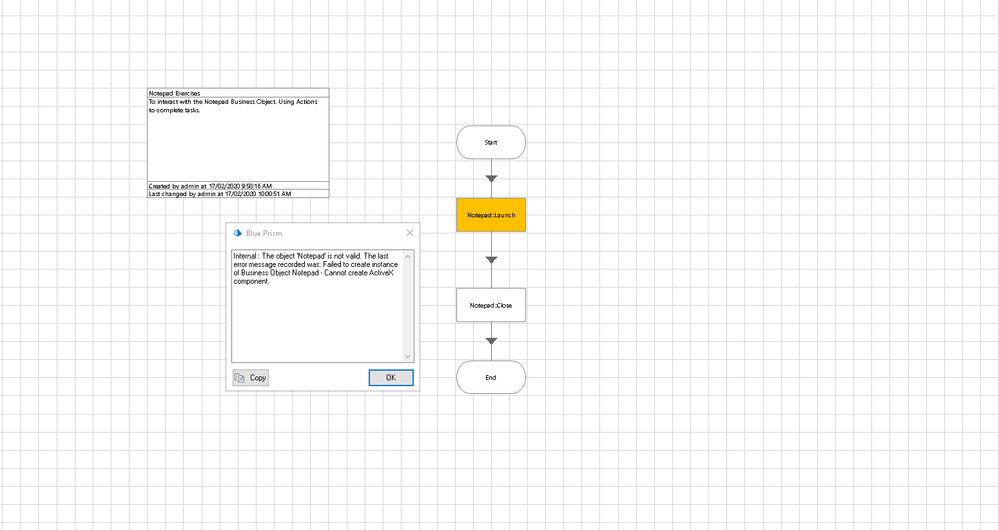Click the scroll-down arrow in error message box
Image resolution: width=999 pixels, height=530 pixels.
pos(408,357)
